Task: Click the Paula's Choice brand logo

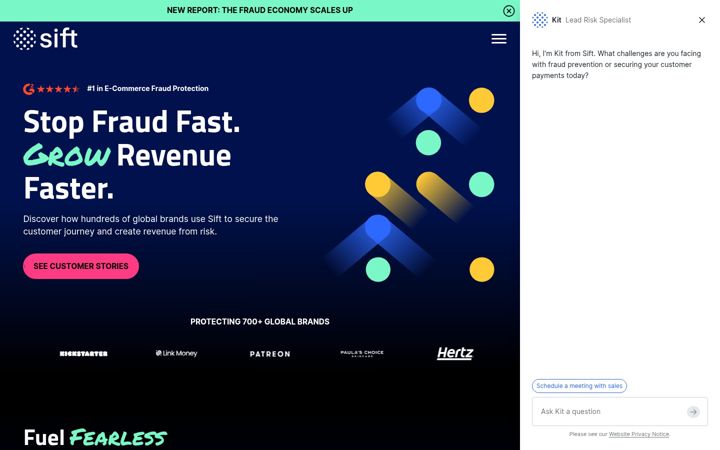Action: click(362, 353)
